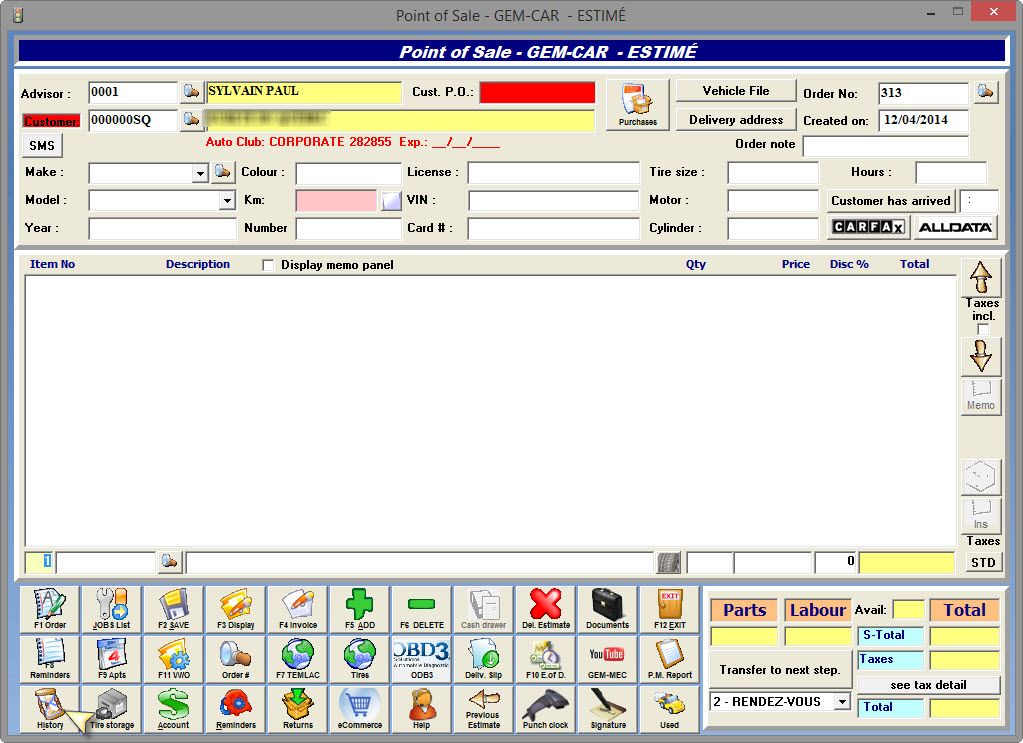Move line up with the up arrow
This screenshot has width=1023, height=743.
pyautogui.click(x=981, y=277)
